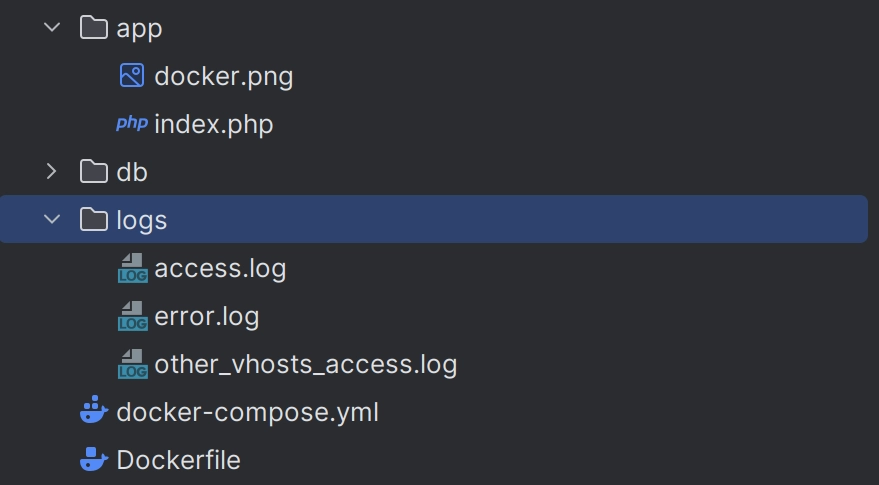Select error.log in the logs folder
Viewport: 879px width, 485px height.
pyautogui.click(x=207, y=317)
